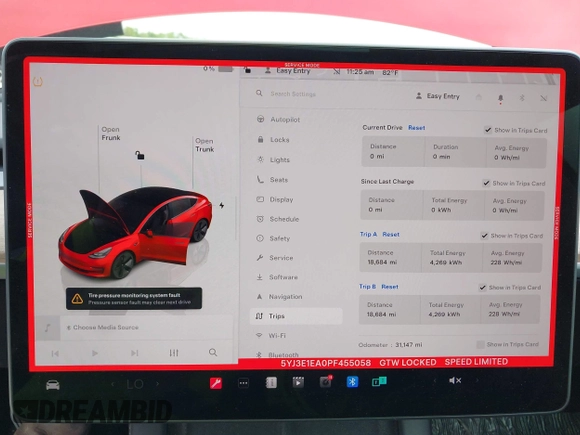The width and height of the screenshot is (580, 435).
Task: Open the audio equalizer settings
Action: pos(174,353)
